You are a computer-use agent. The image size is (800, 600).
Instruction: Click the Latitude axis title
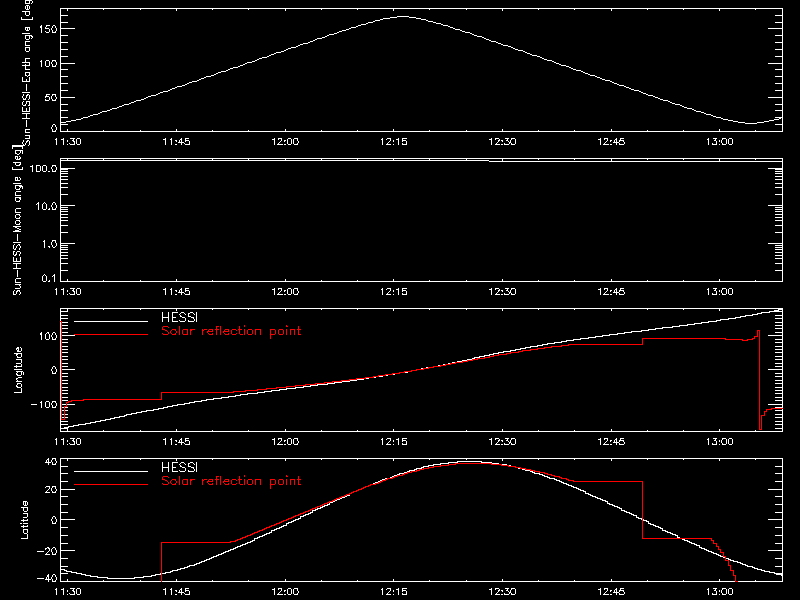(x=24, y=519)
